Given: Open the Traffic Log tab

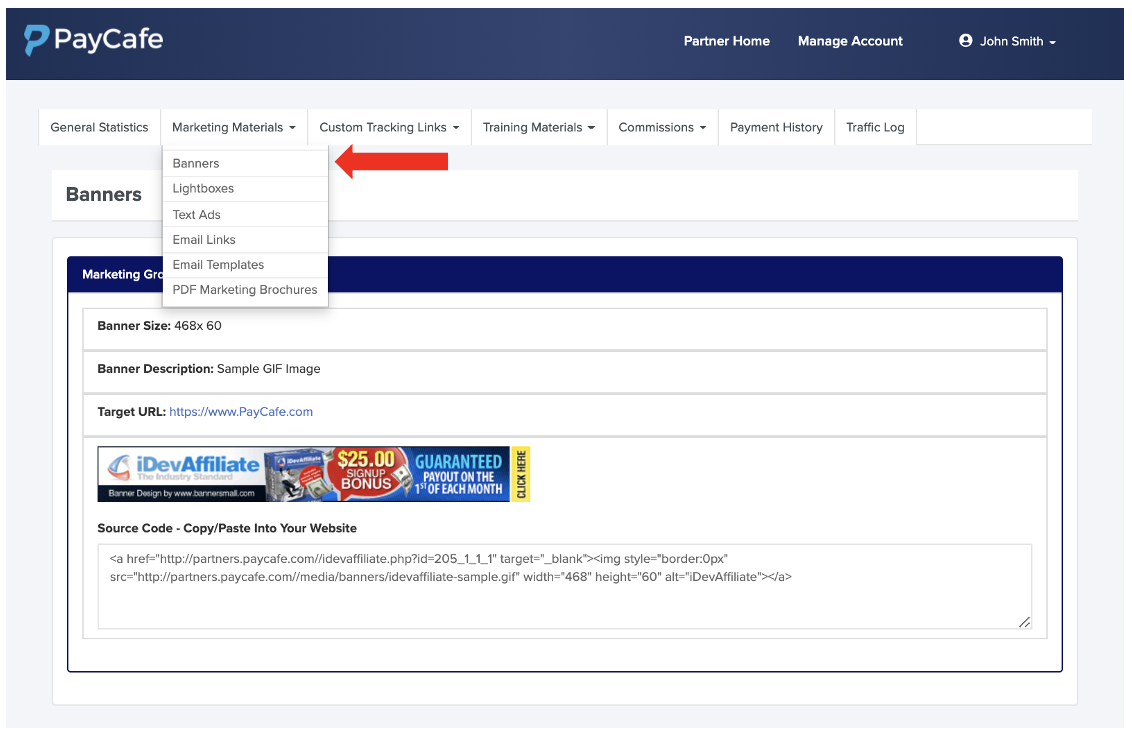Looking at the screenshot, I should [875, 127].
